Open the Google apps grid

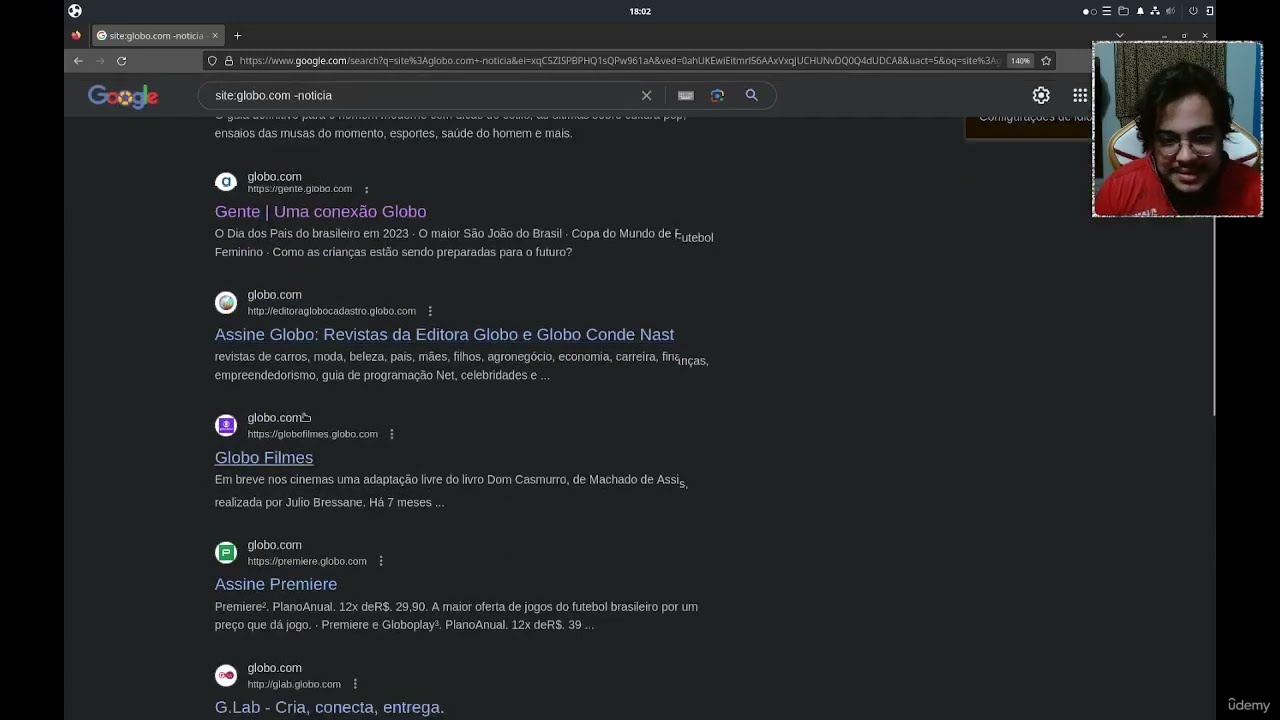(x=1080, y=95)
